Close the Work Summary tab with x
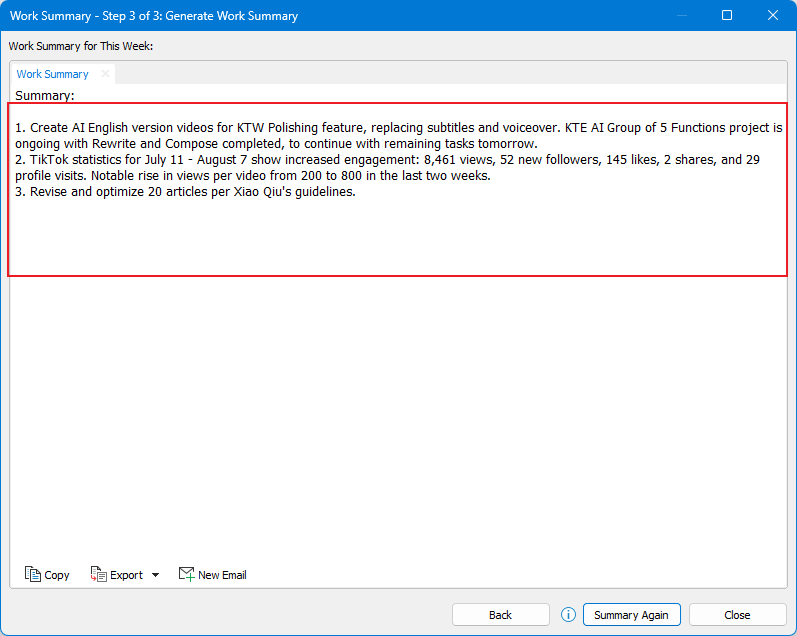 click(105, 74)
